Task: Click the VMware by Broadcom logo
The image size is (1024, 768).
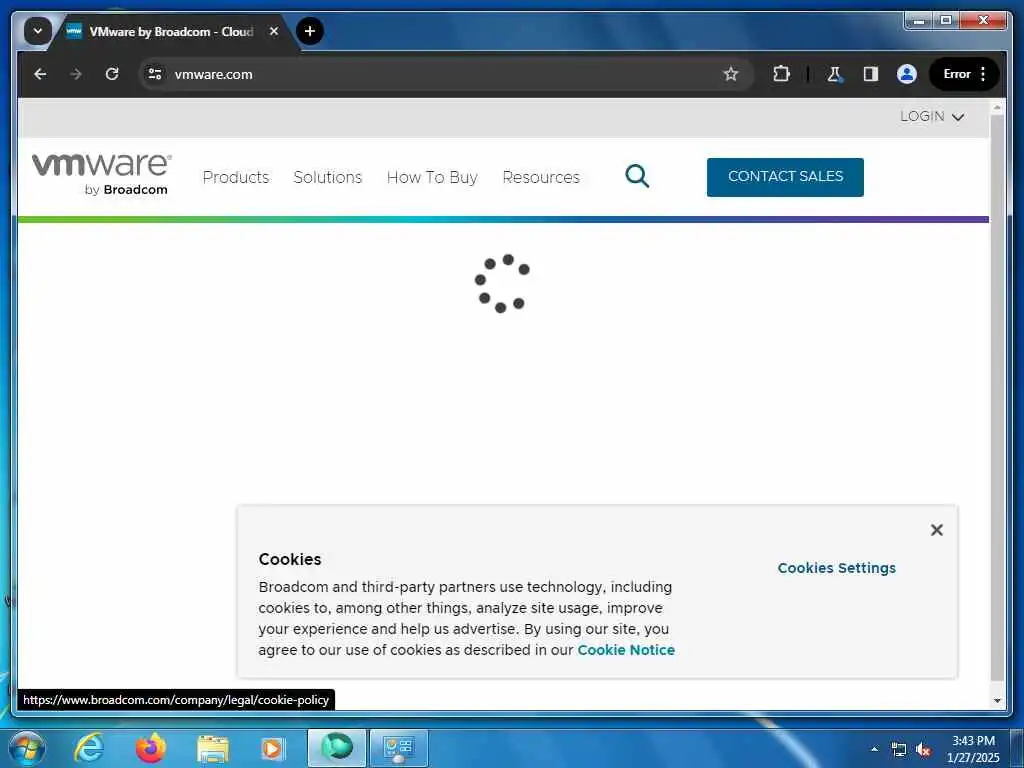Action: click(102, 174)
